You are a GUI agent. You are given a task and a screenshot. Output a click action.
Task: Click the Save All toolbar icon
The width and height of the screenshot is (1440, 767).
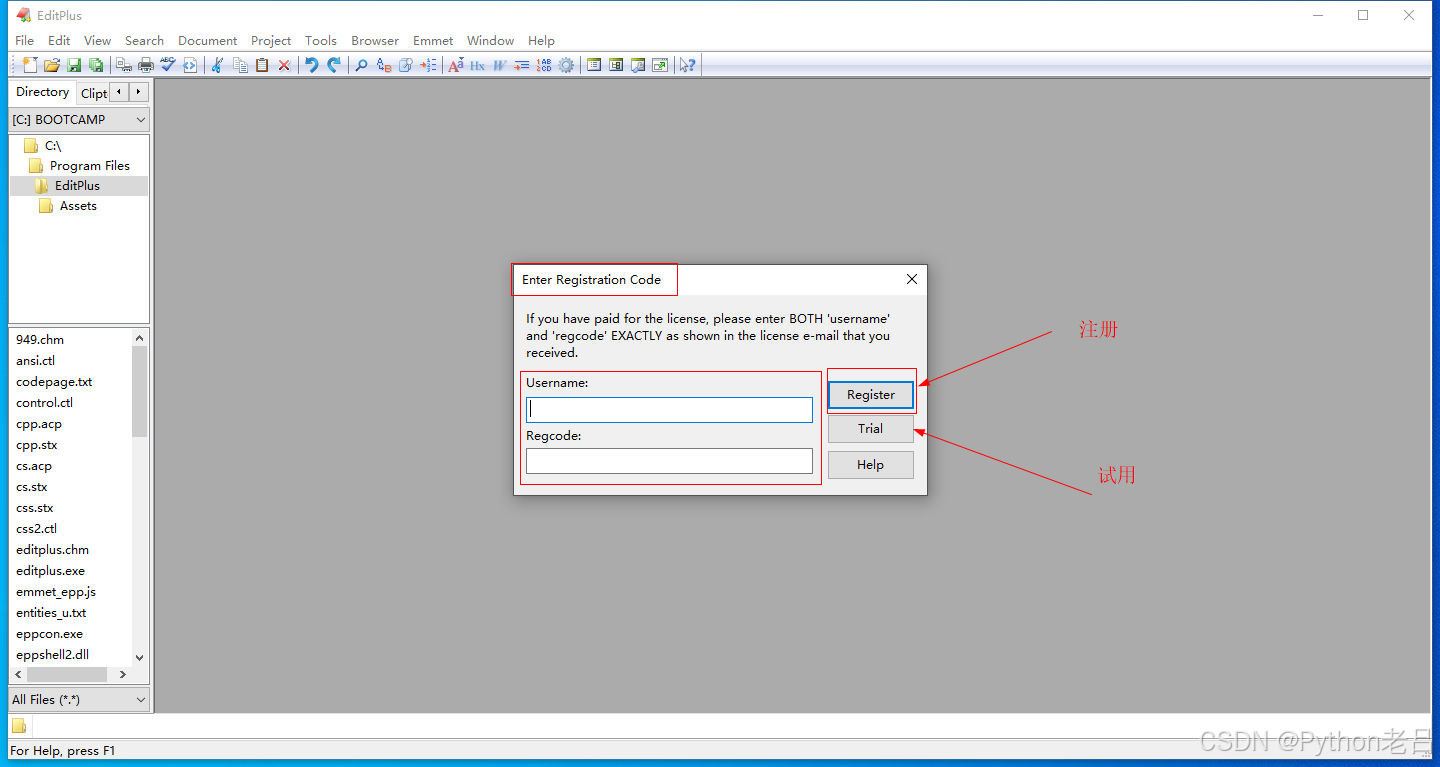[x=96, y=65]
